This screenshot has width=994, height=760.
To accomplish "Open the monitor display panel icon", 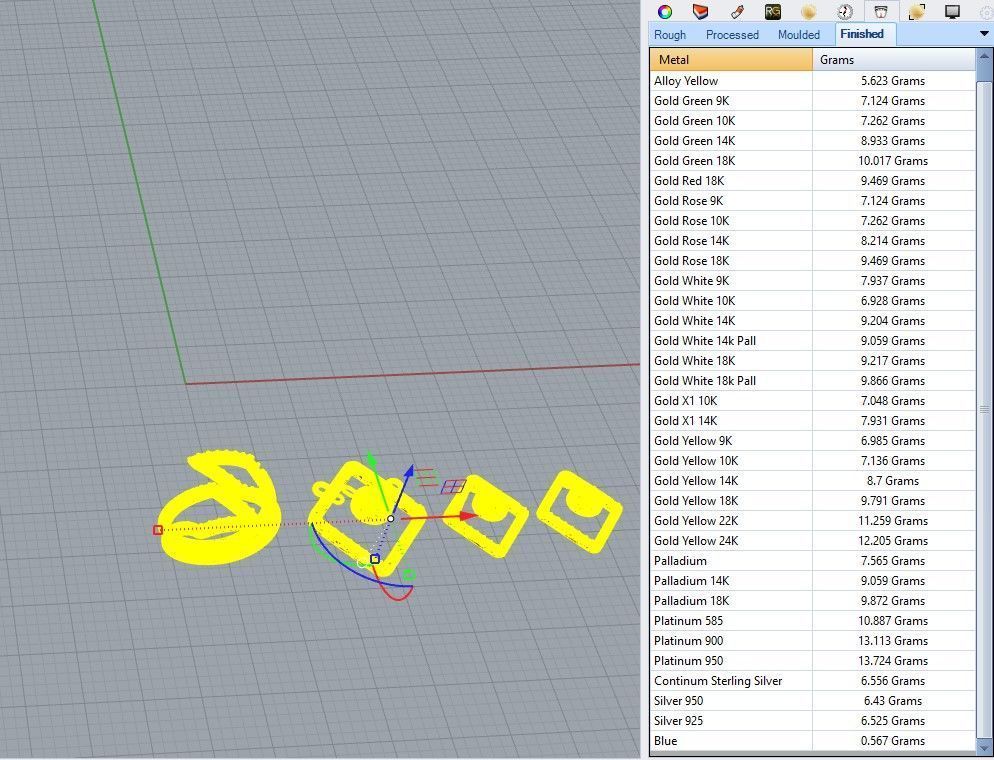I will click(952, 11).
